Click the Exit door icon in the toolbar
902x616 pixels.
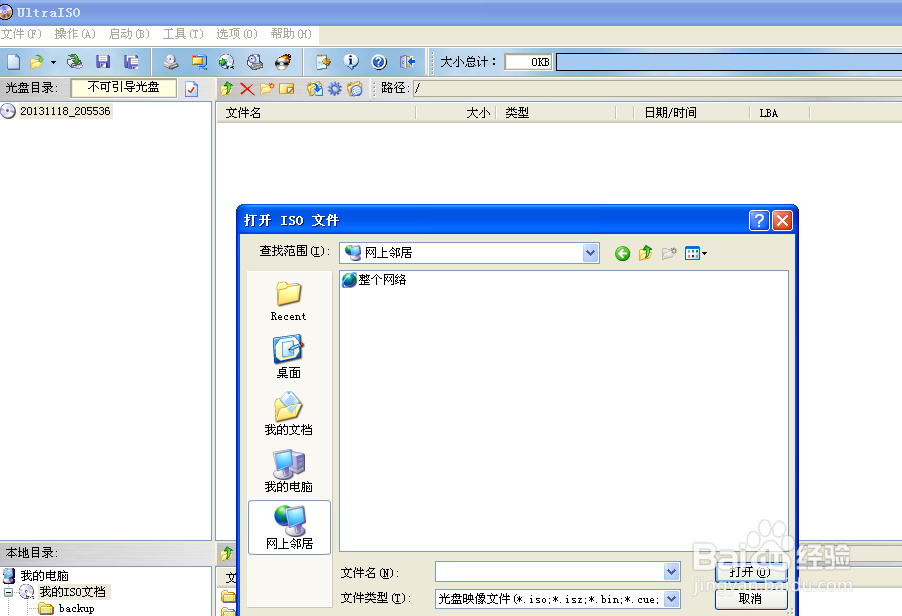point(407,62)
